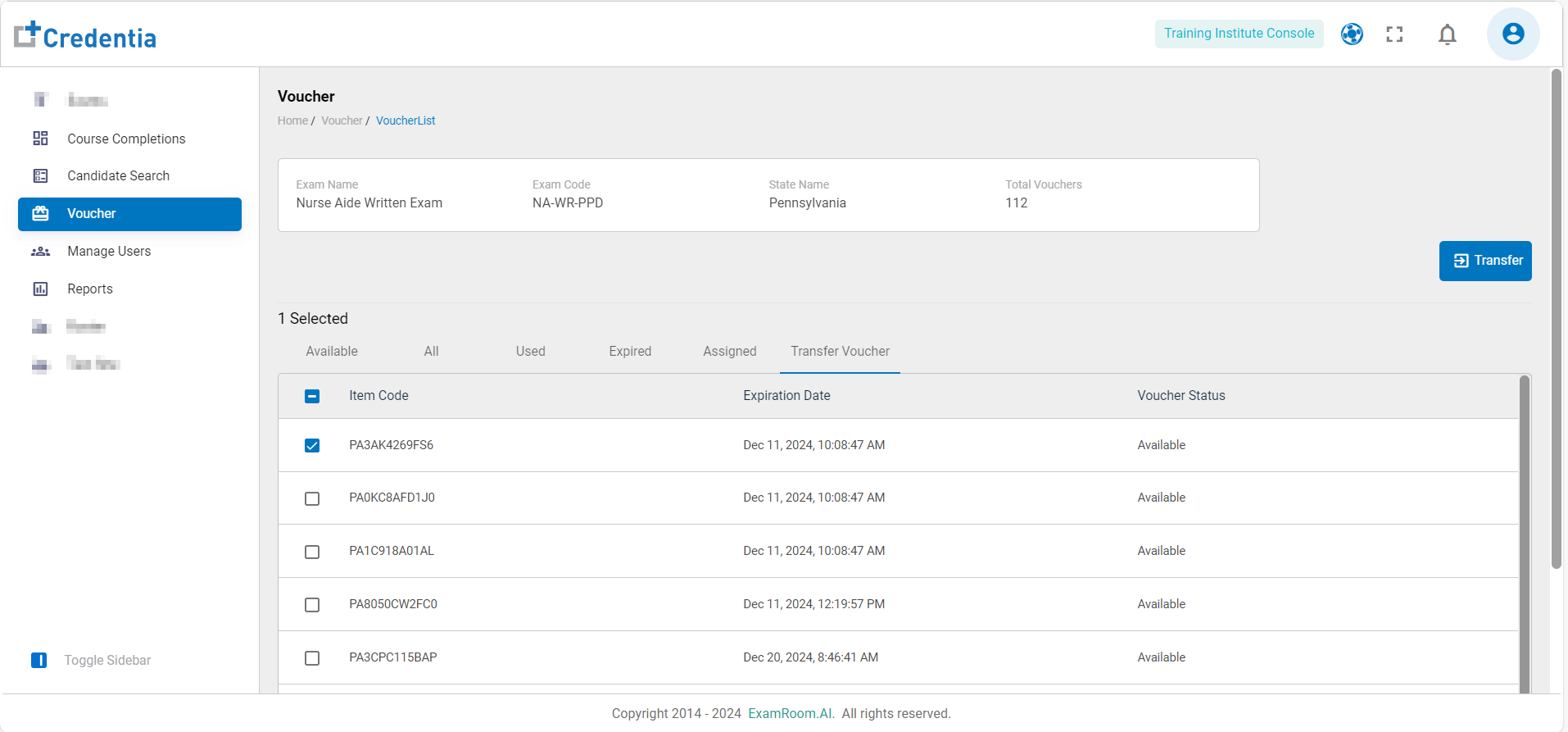Click item code PA1C918A01AL
Image resolution: width=1568 pixels, height=732 pixels.
pyautogui.click(x=392, y=551)
